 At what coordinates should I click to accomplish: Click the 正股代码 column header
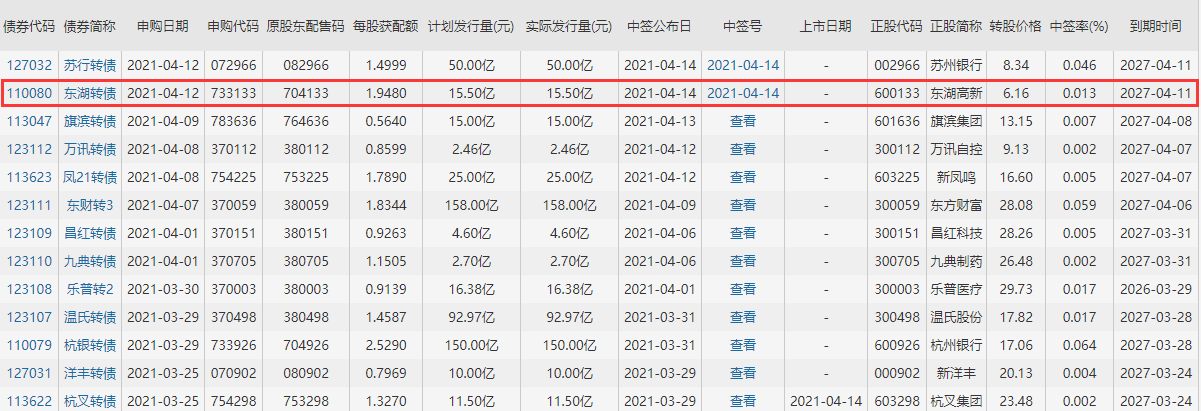coord(896,27)
